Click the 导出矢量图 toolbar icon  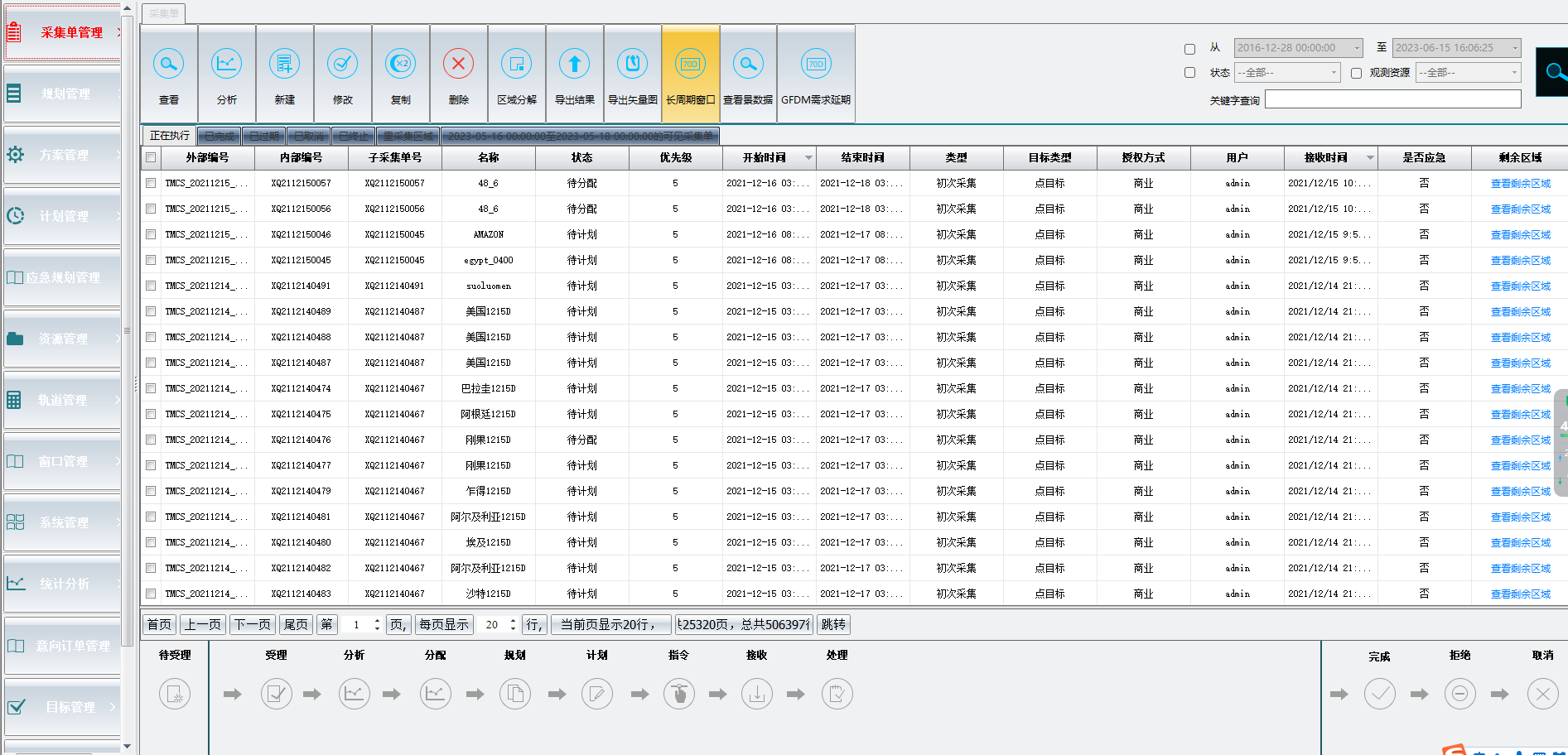(632, 64)
